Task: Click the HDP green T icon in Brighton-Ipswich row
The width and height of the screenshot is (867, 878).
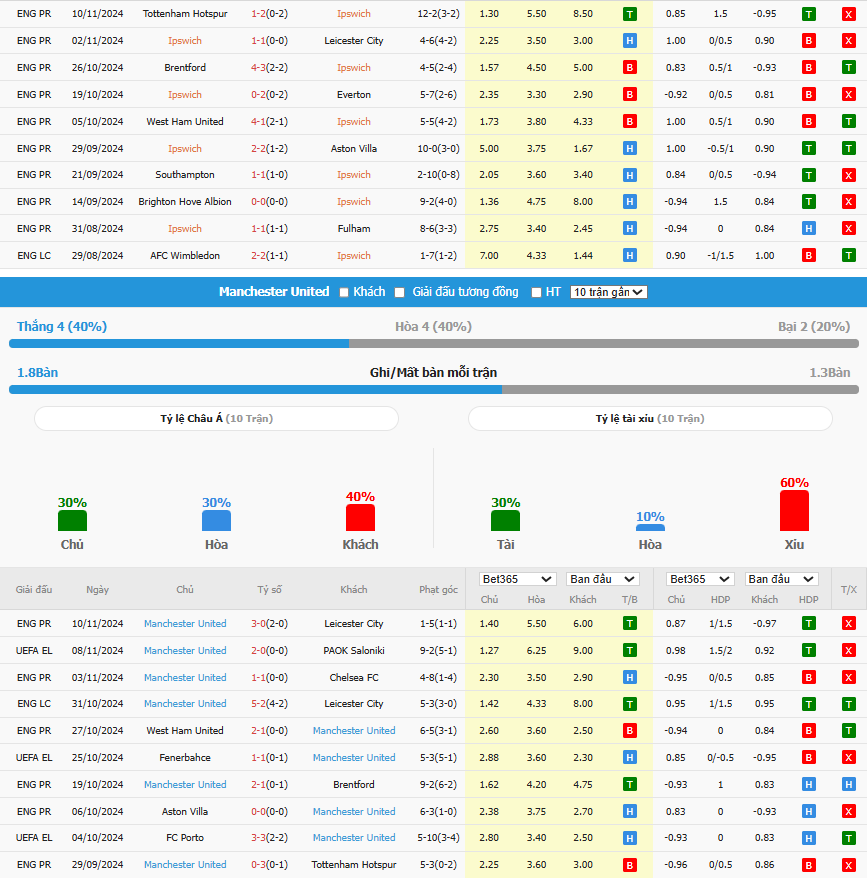Action: point(808,202)
